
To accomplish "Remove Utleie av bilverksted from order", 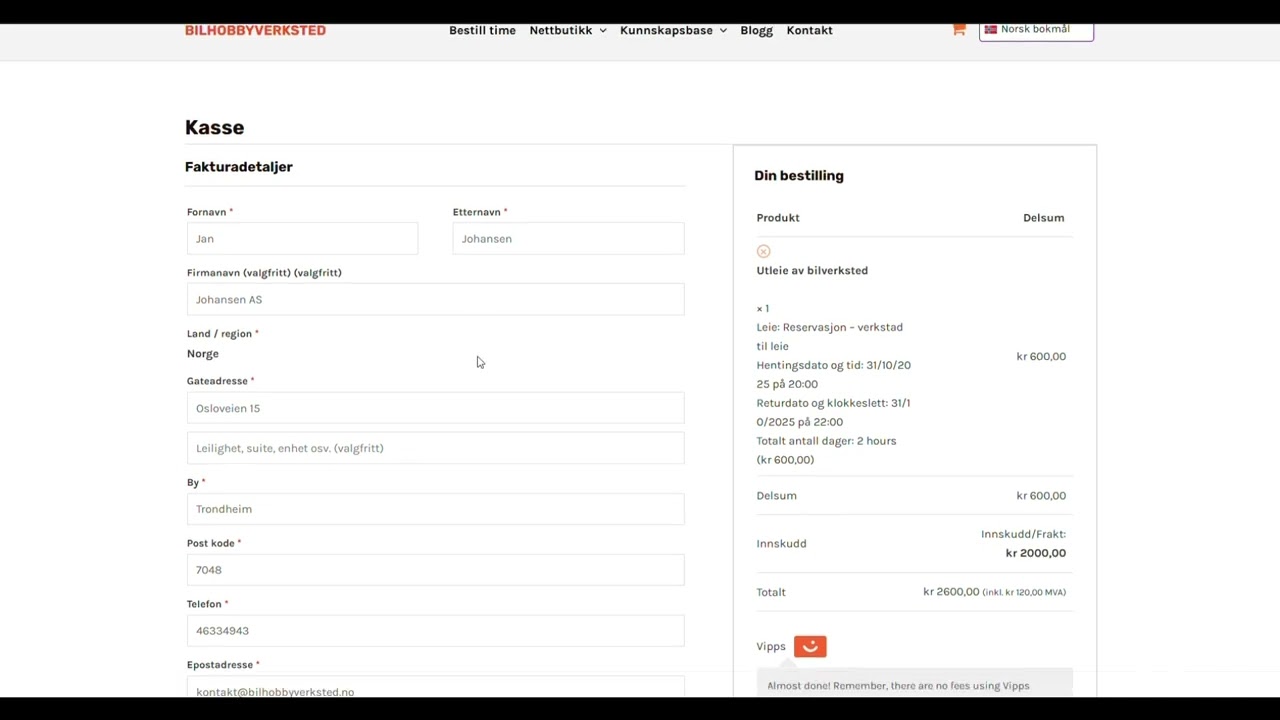I will tap(764, 251).
